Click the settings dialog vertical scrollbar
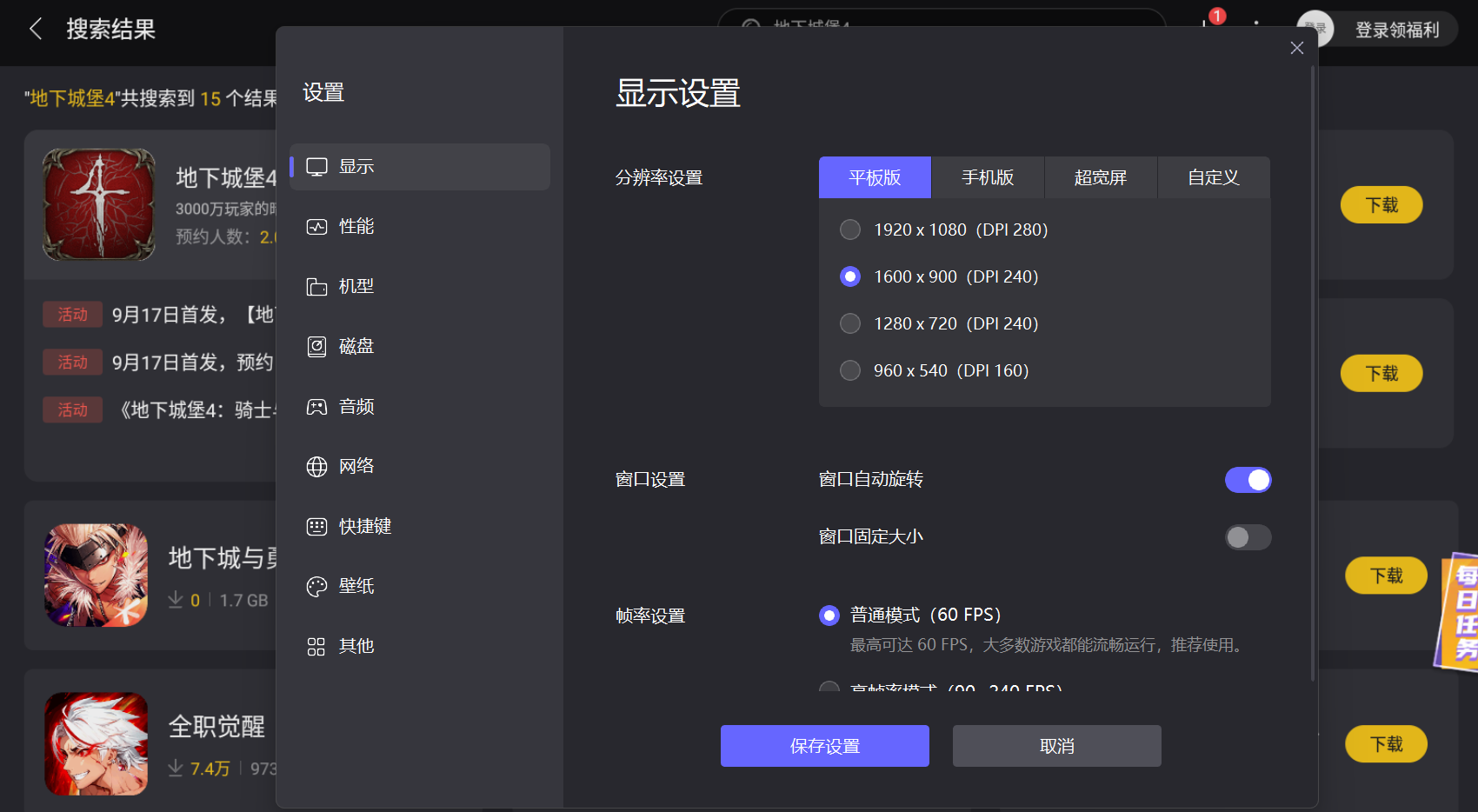The width and height of the screenshot is (1478, 812). click(1313, 374)
